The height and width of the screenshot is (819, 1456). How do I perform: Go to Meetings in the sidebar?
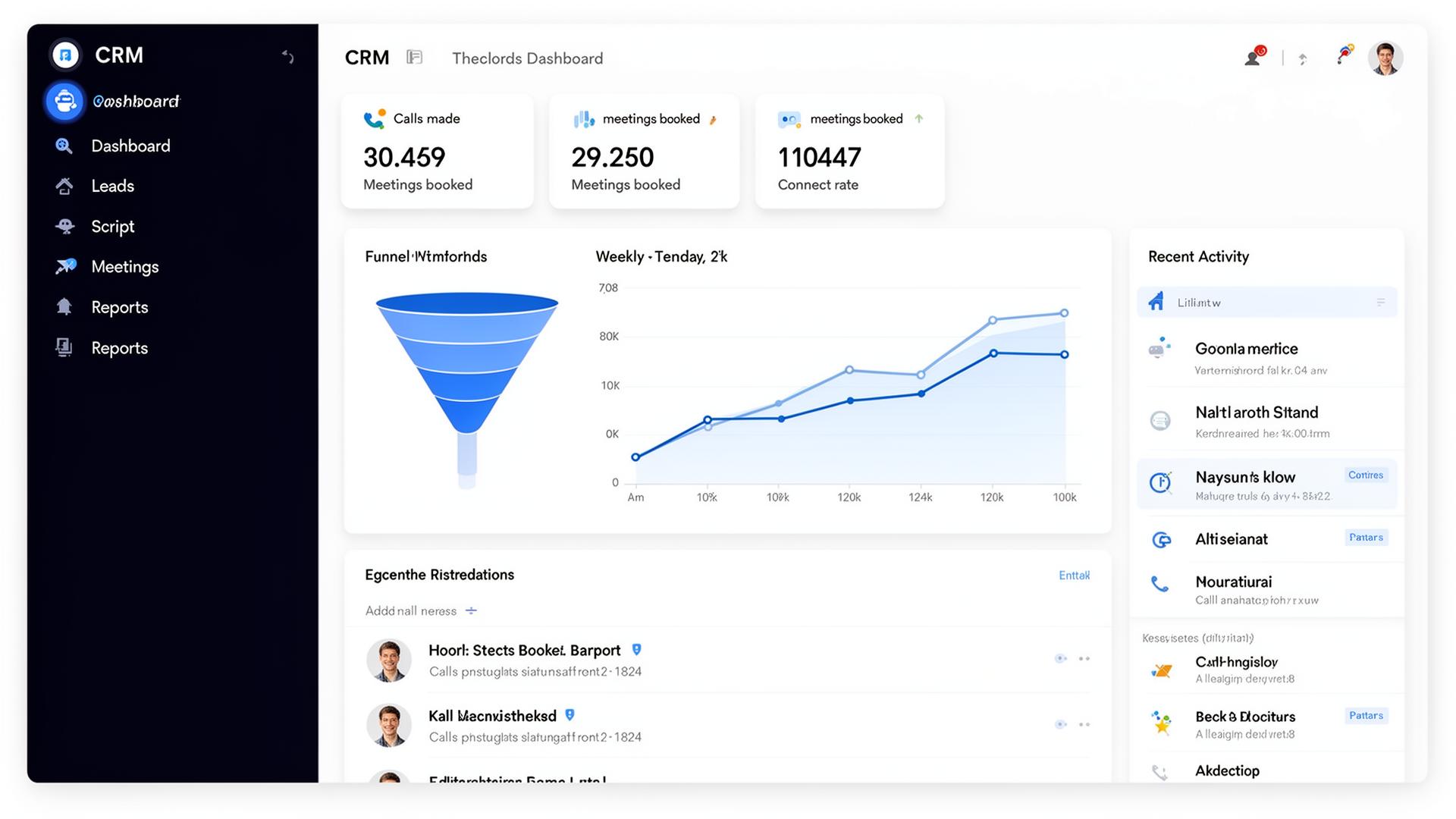[124, 267]
